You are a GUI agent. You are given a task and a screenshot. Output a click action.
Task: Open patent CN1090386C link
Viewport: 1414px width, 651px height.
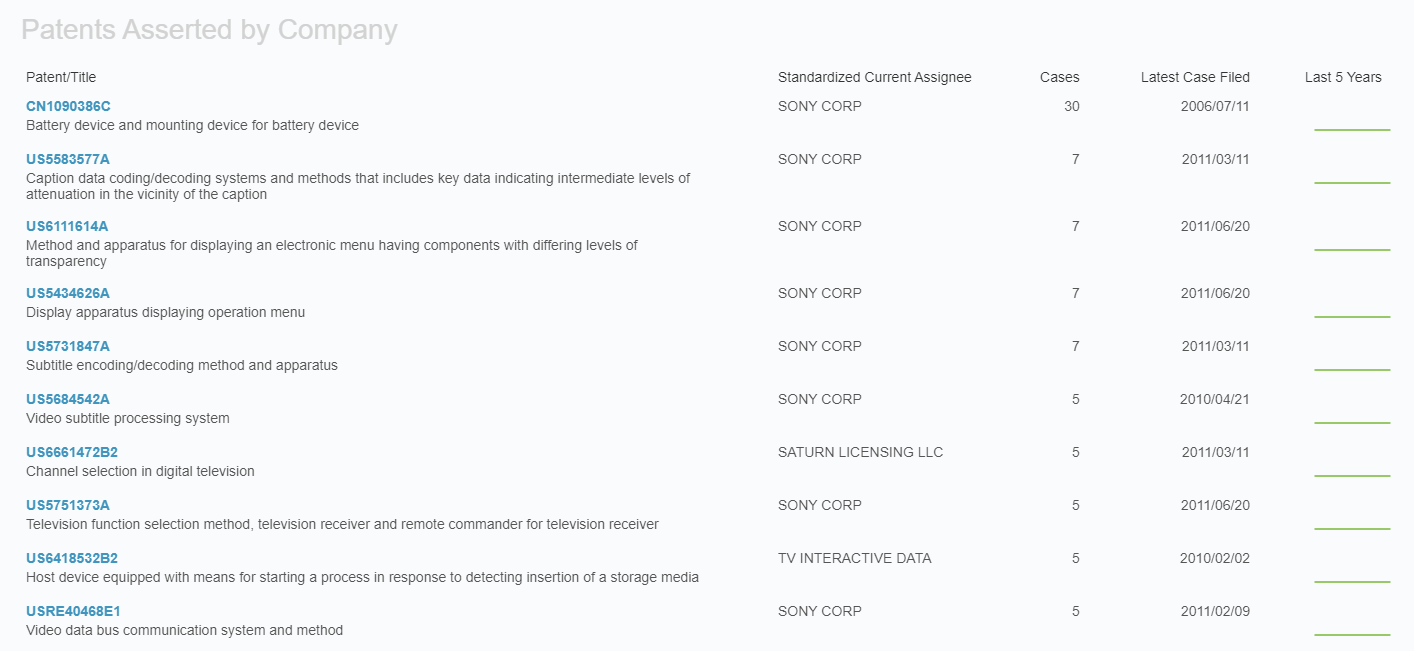tap(68, 106)
